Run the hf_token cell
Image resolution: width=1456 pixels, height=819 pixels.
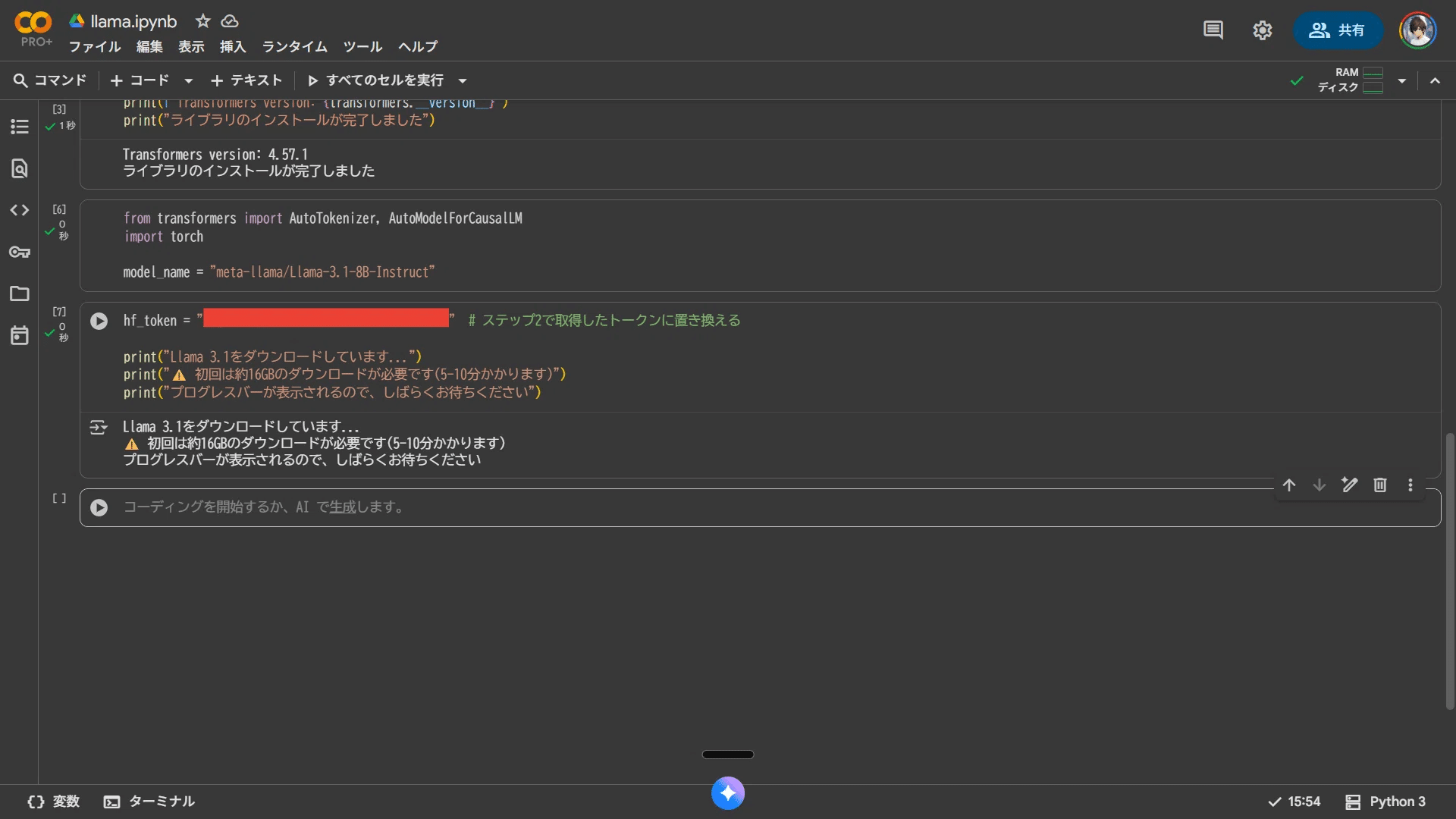click(x=99, y=321)
